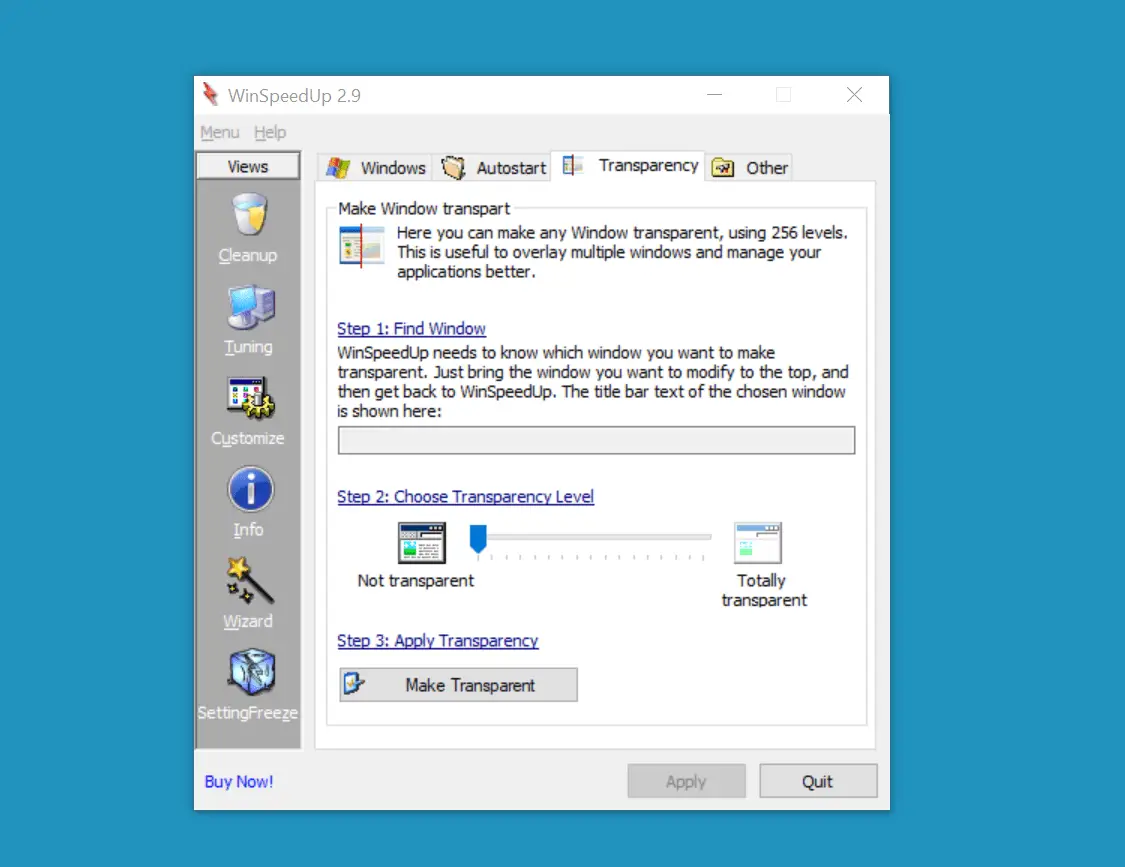Viewport: 1125px width, 867px height.
Task: Open the Help menu
Action: point(270,132)
